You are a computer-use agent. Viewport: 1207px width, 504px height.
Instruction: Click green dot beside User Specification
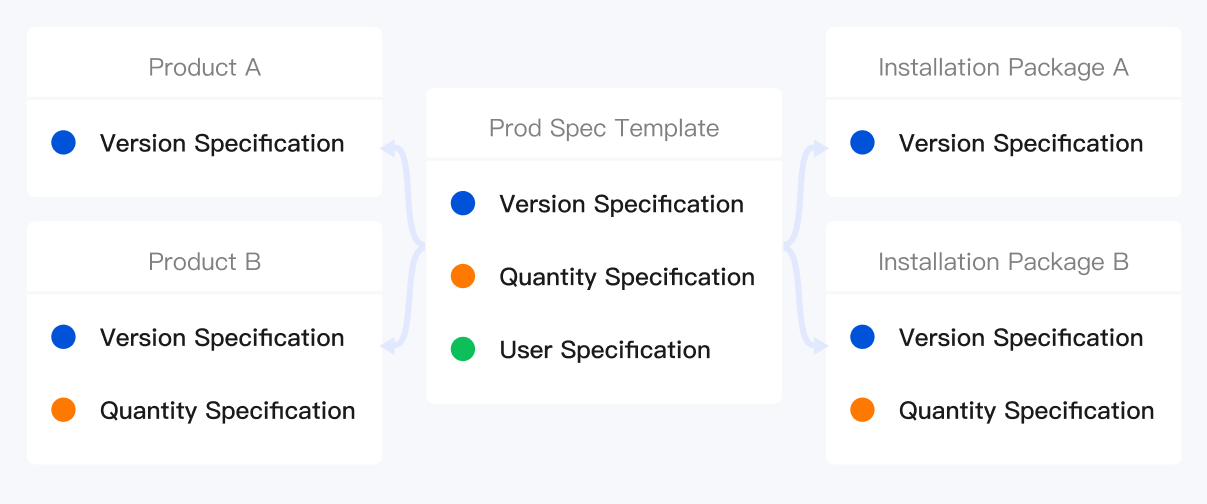coord(463,350)
